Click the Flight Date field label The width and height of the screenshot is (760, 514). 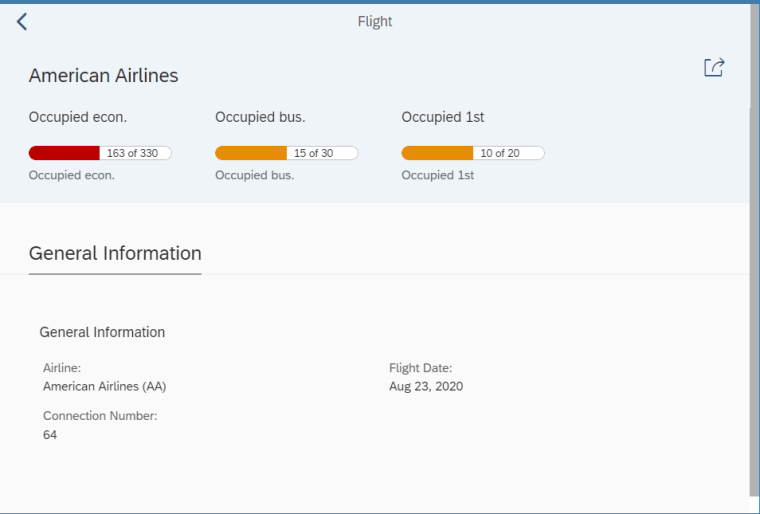(421, 368)
